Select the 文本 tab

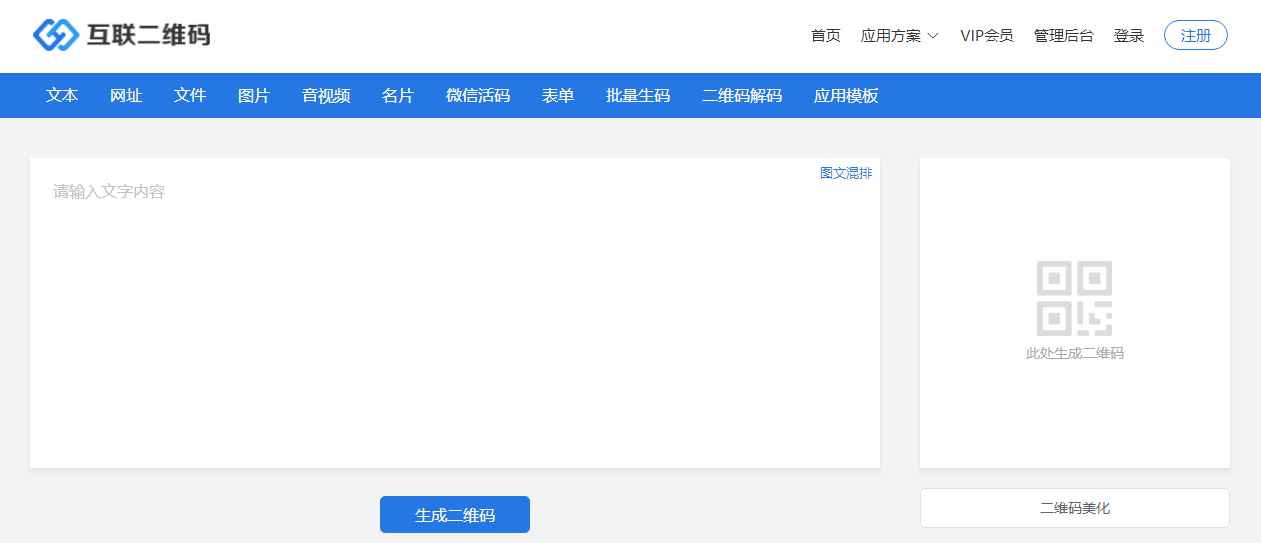coord(62,96)
